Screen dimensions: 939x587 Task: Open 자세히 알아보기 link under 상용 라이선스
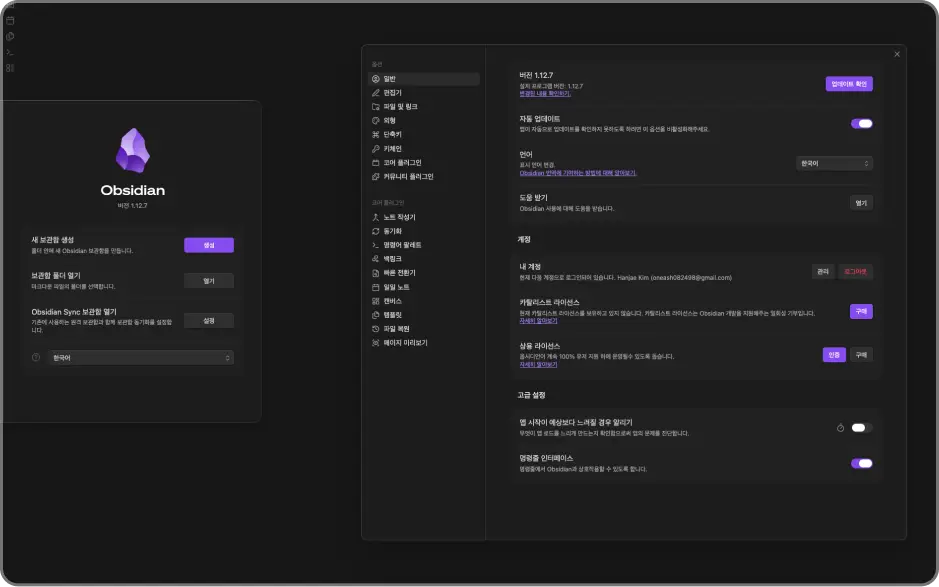[538, 364]
